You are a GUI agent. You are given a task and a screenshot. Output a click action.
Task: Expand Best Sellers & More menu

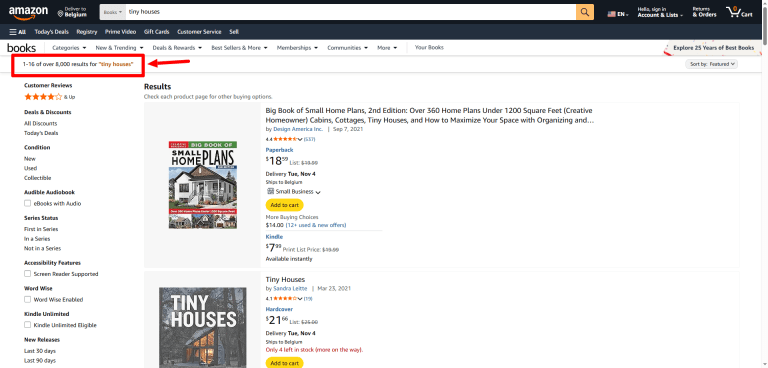point(240,48)
